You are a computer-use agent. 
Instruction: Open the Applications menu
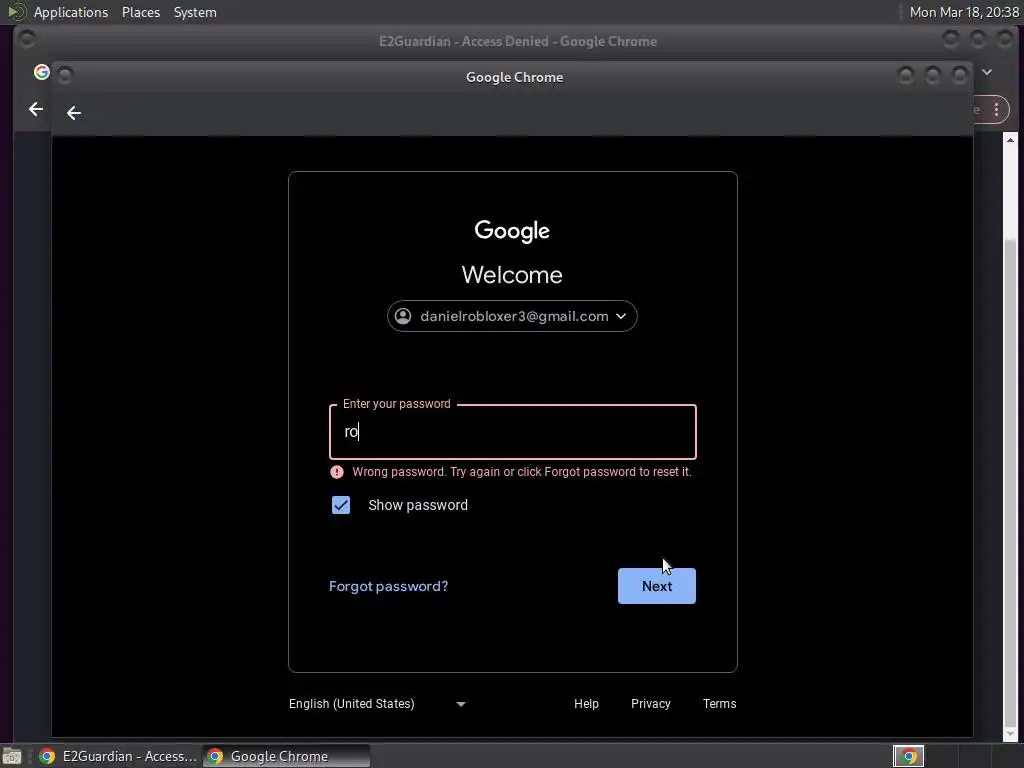pyautogui.click(x=71, y=12)
